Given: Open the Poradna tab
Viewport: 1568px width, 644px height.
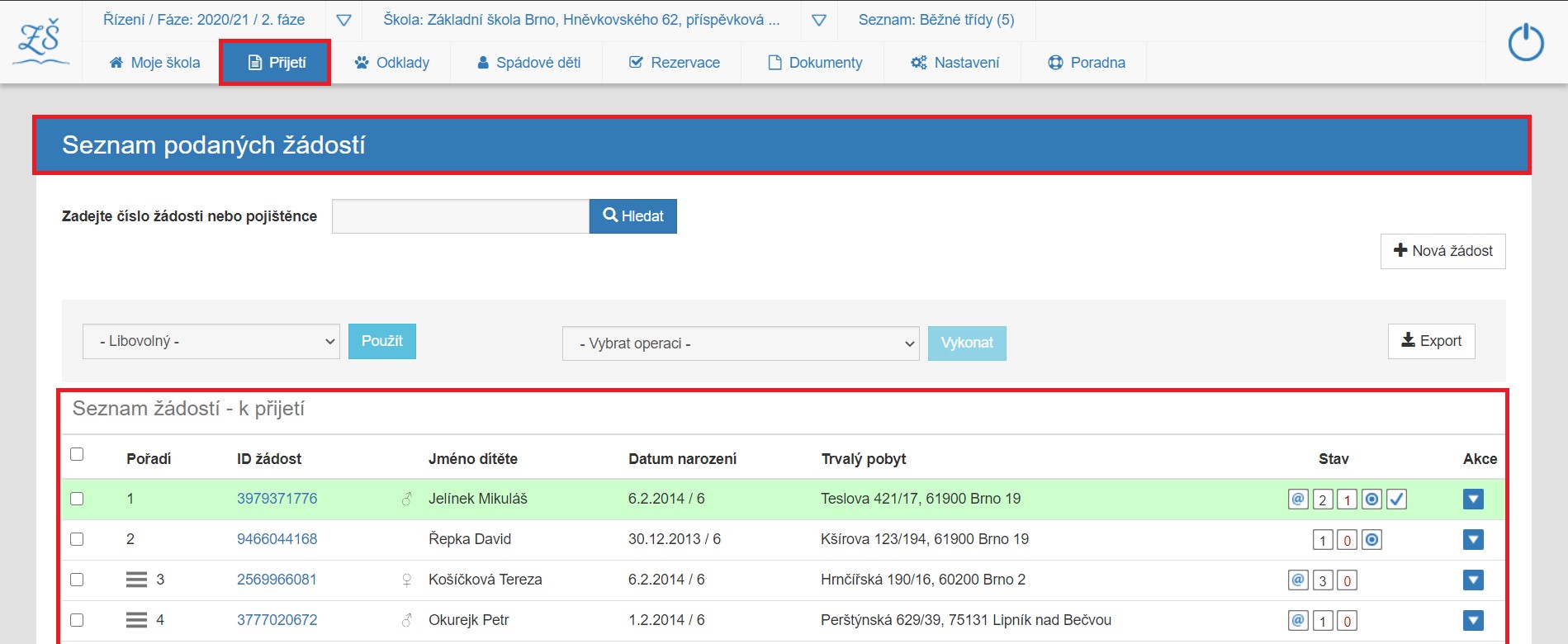Looking at the screenshot, I should click(1086, 63).
